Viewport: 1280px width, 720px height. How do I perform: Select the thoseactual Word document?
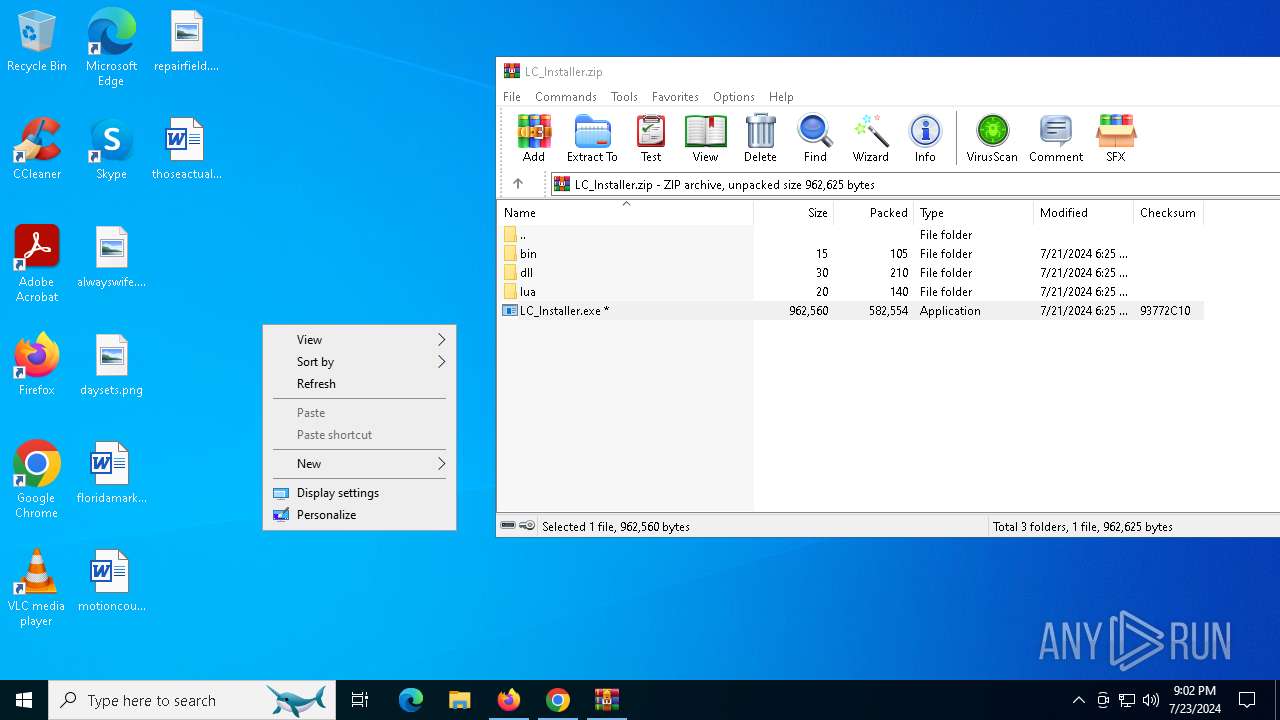186,150
